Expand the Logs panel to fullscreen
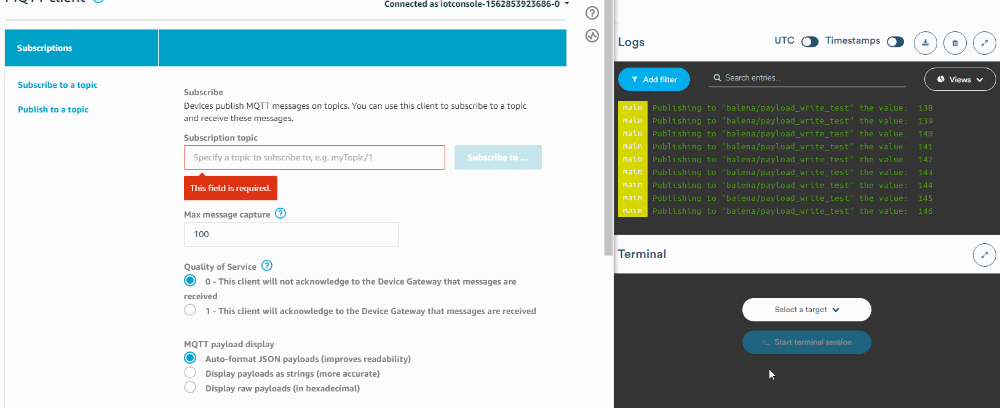The height and width of the screenshot is (408, 1000). pyautogui.click(x=984, y=42)
